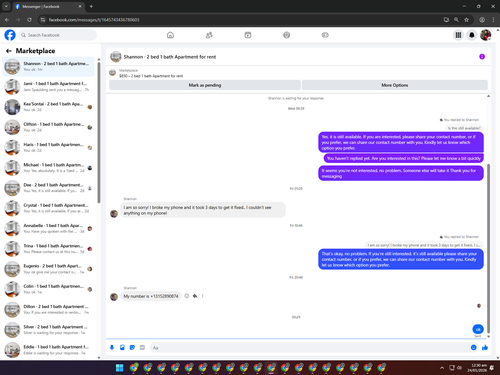Click the 'That's okay, no problem' blue message
500x375 pixels.
(x=401, y=259)
